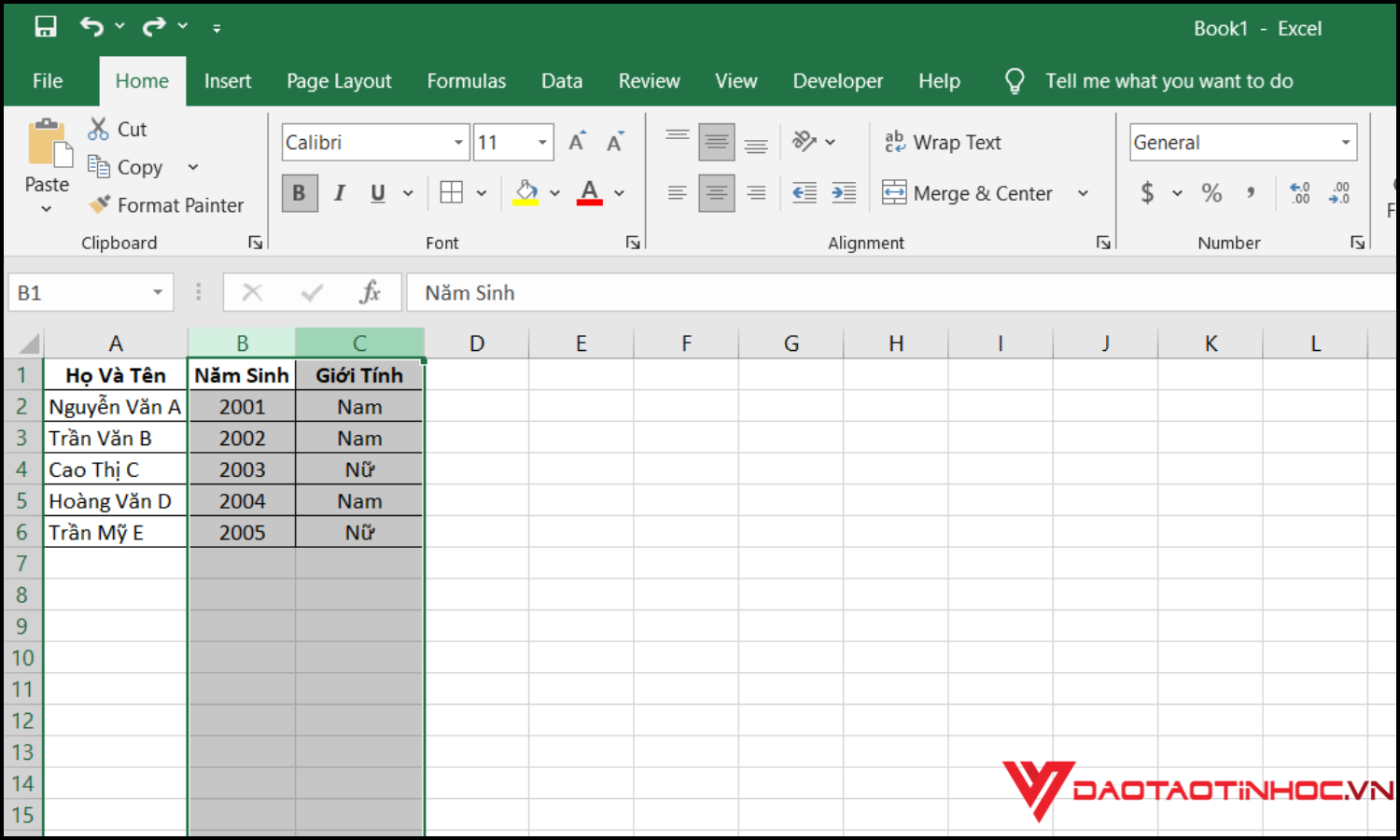Viewport: 1400px width, 840px height.
Task: Toggle italic formatting
Action: tap(339, 192)
